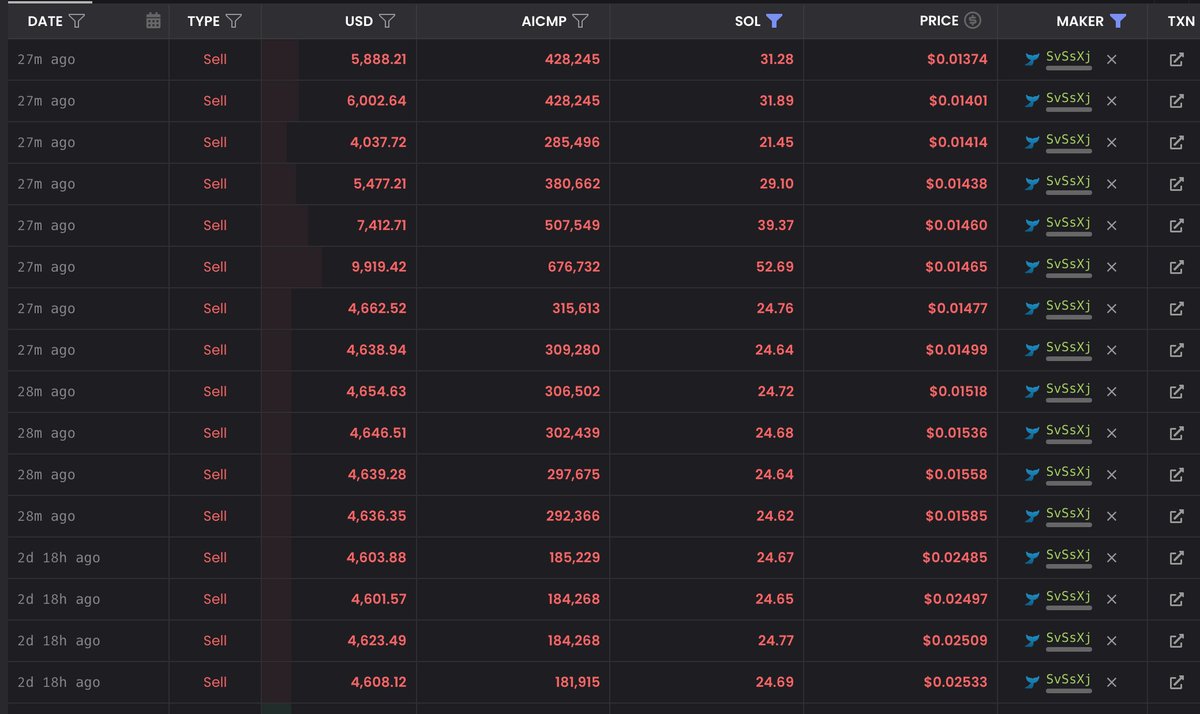1200x714 pixels.
Task: Remove maker filter in $0.02497 row
Action: click(x=1111, y=599)
